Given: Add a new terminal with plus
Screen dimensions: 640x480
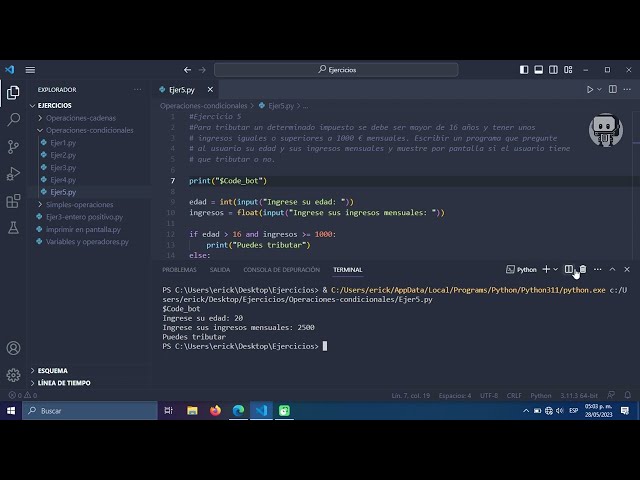Looking at the screenshot, I should 546,269.
